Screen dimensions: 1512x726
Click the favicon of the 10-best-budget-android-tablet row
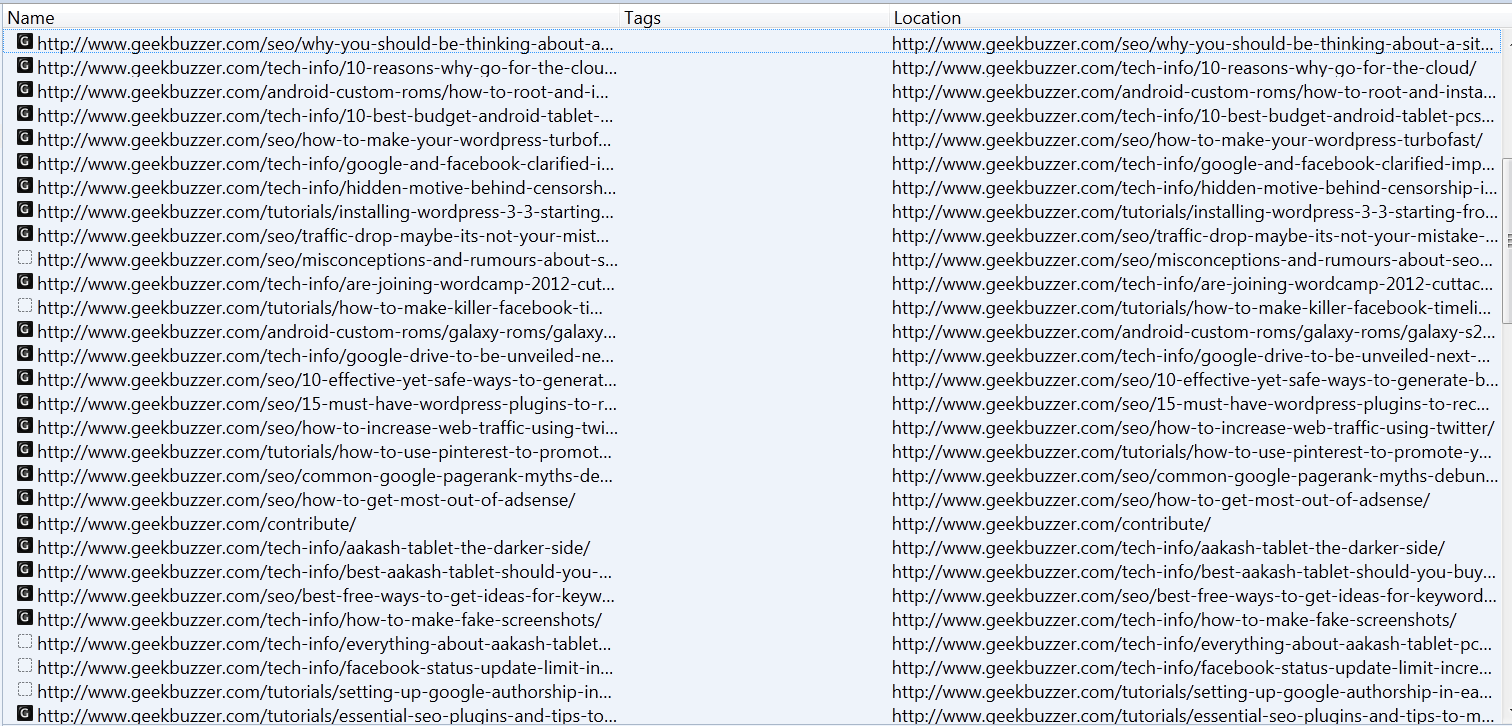point(25,114)
